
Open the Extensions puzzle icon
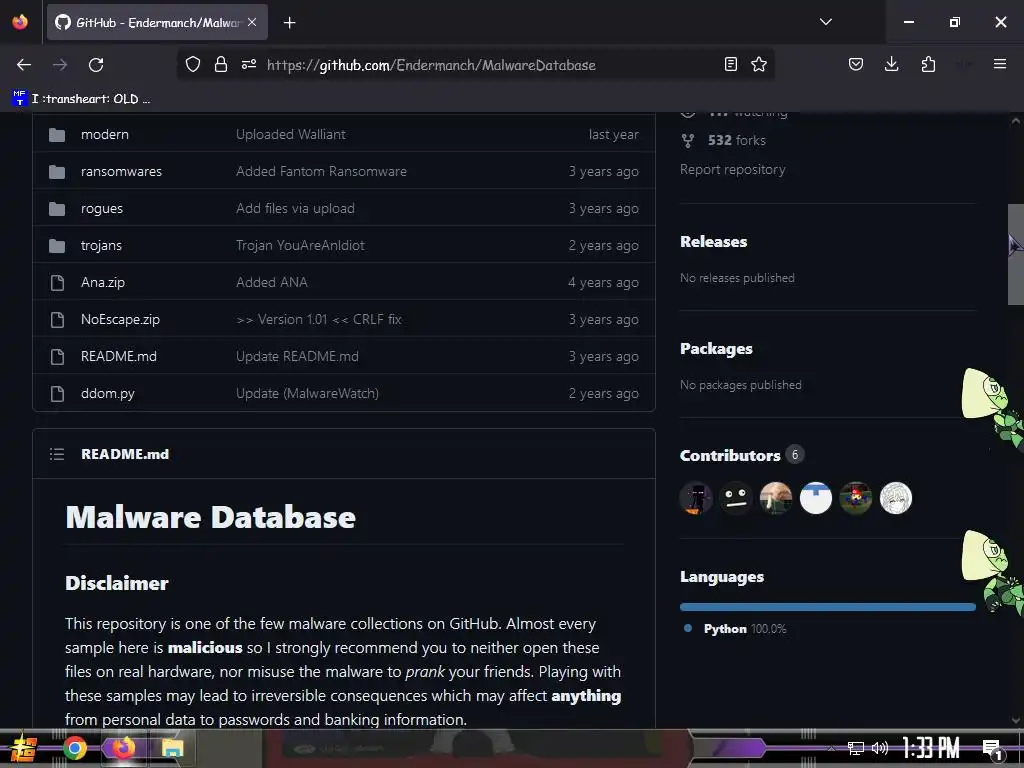pyautogui.click(x=928, y=64)
